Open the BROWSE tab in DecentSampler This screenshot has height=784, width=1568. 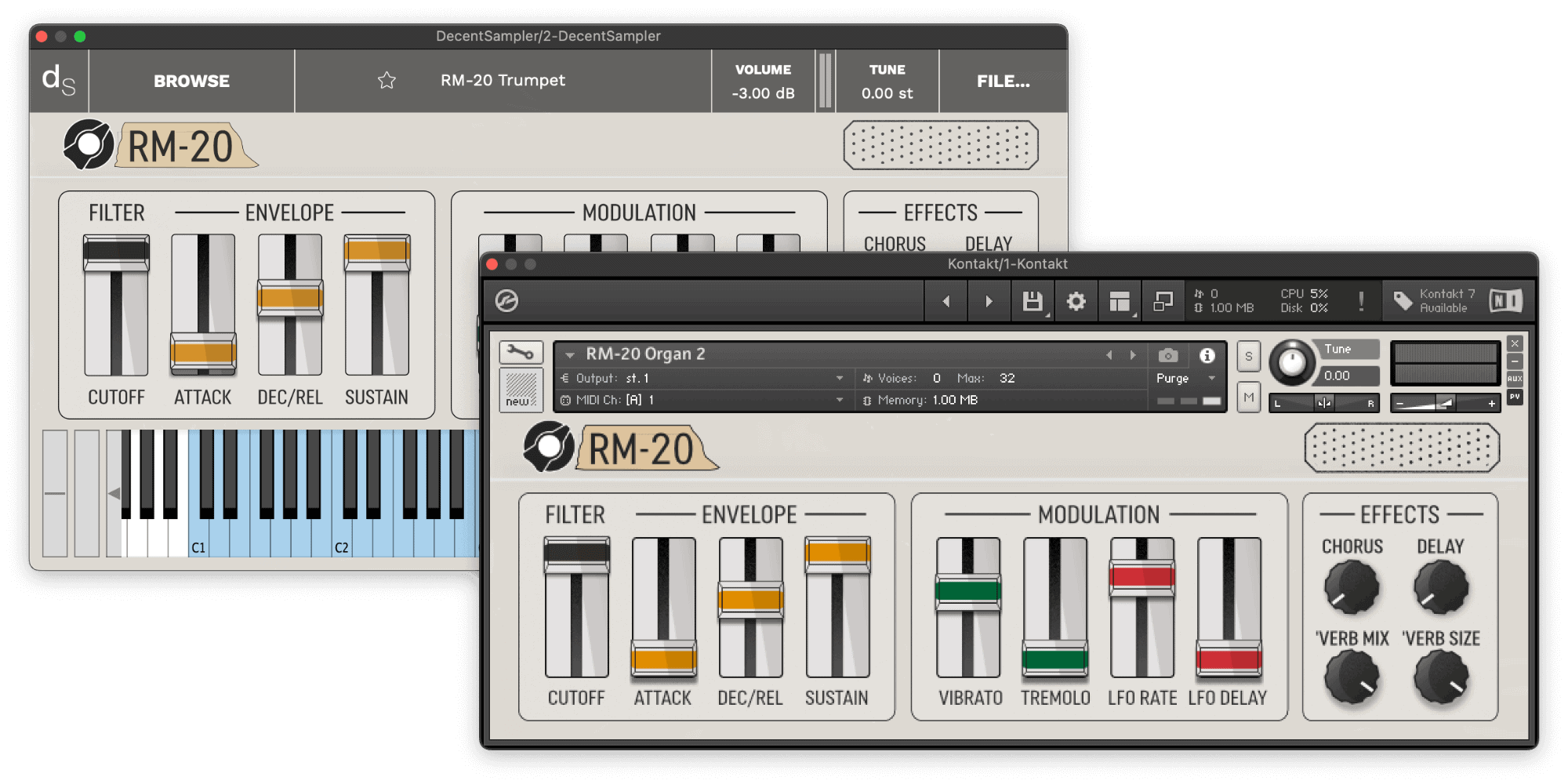(x=191, y=81)
